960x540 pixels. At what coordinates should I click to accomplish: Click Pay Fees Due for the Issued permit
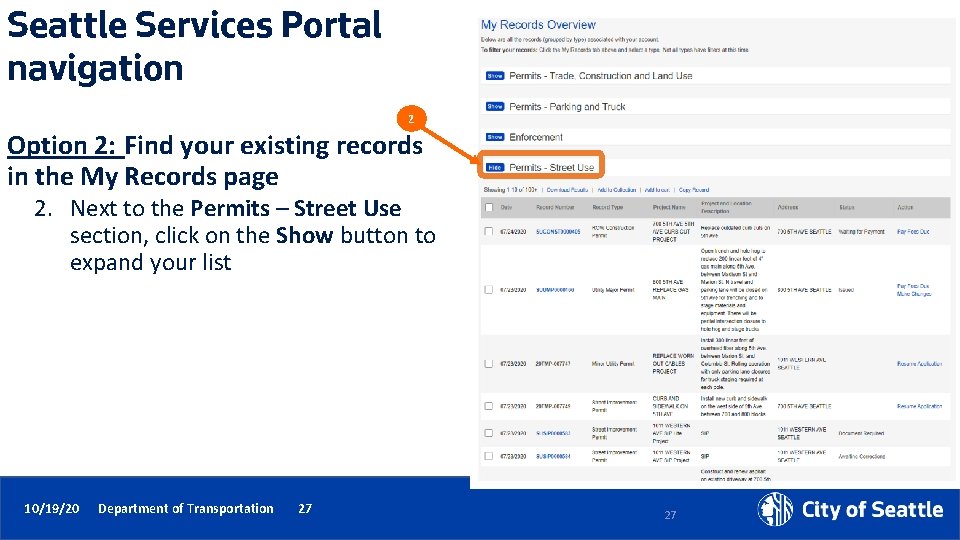(x=913, y=286)
